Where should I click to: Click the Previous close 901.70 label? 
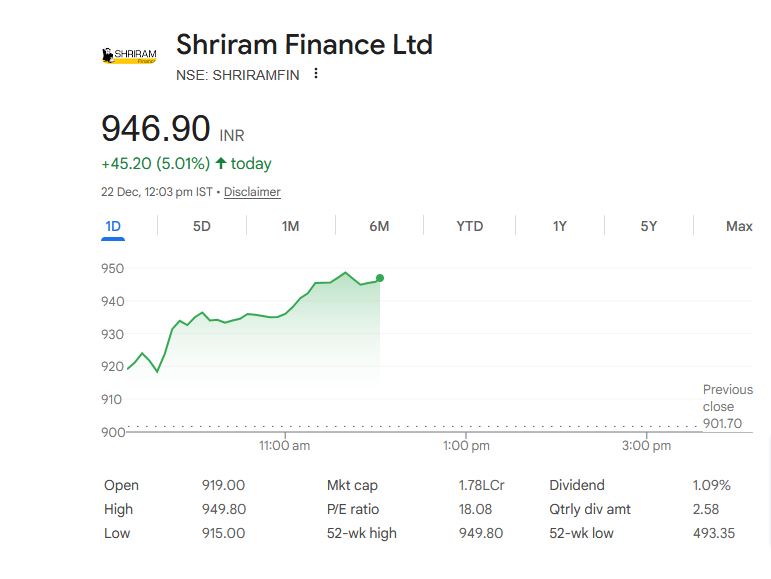pos(727,406)
